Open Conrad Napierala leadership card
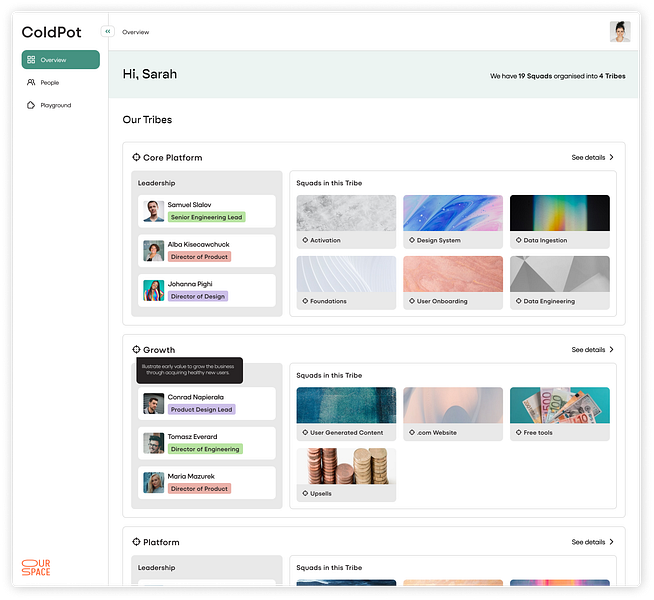This screenshot has height=600, width=654. [x=207, y=403]
